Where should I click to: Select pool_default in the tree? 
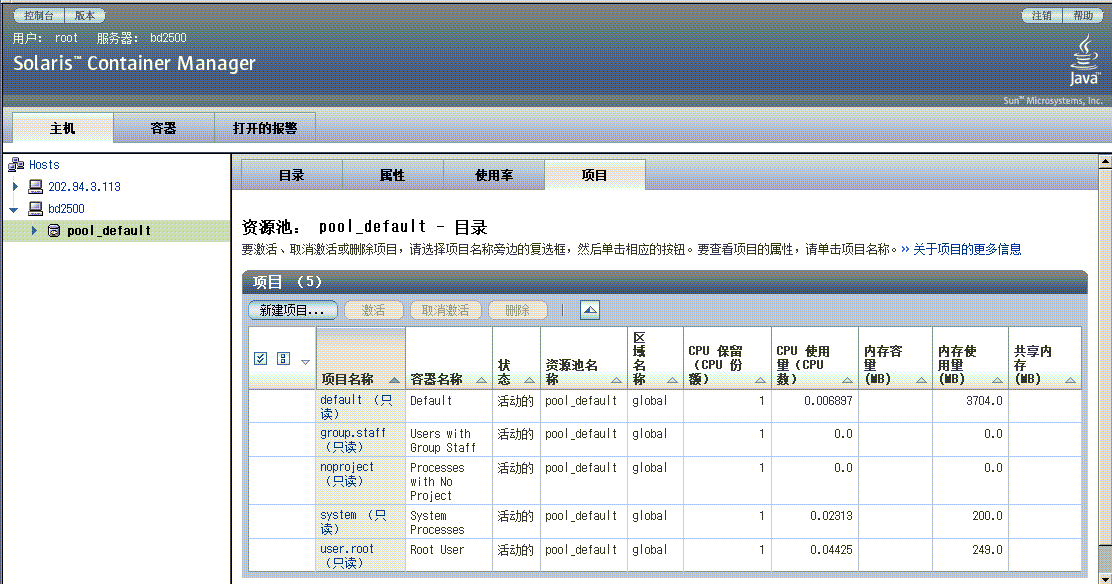tap(109, 231)
